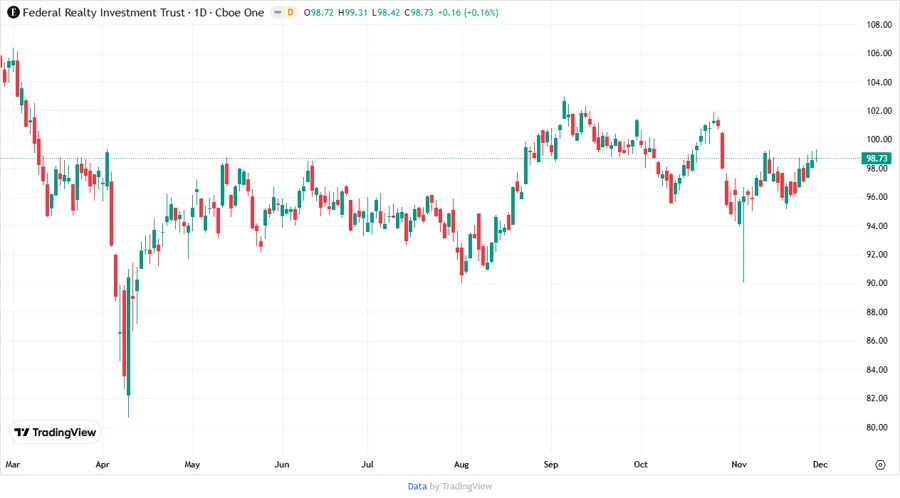Click the 'Federal Realty Investment Trust' title

tap(104, 12)
